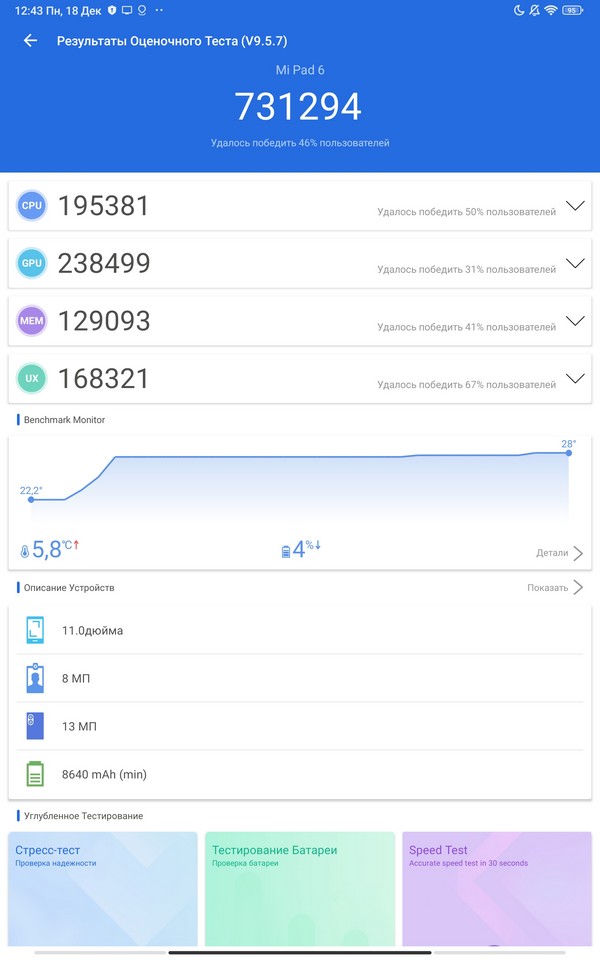Click the front camera 8 МП icon
This screenshot has height=960, width=600.
click(35, 679)
